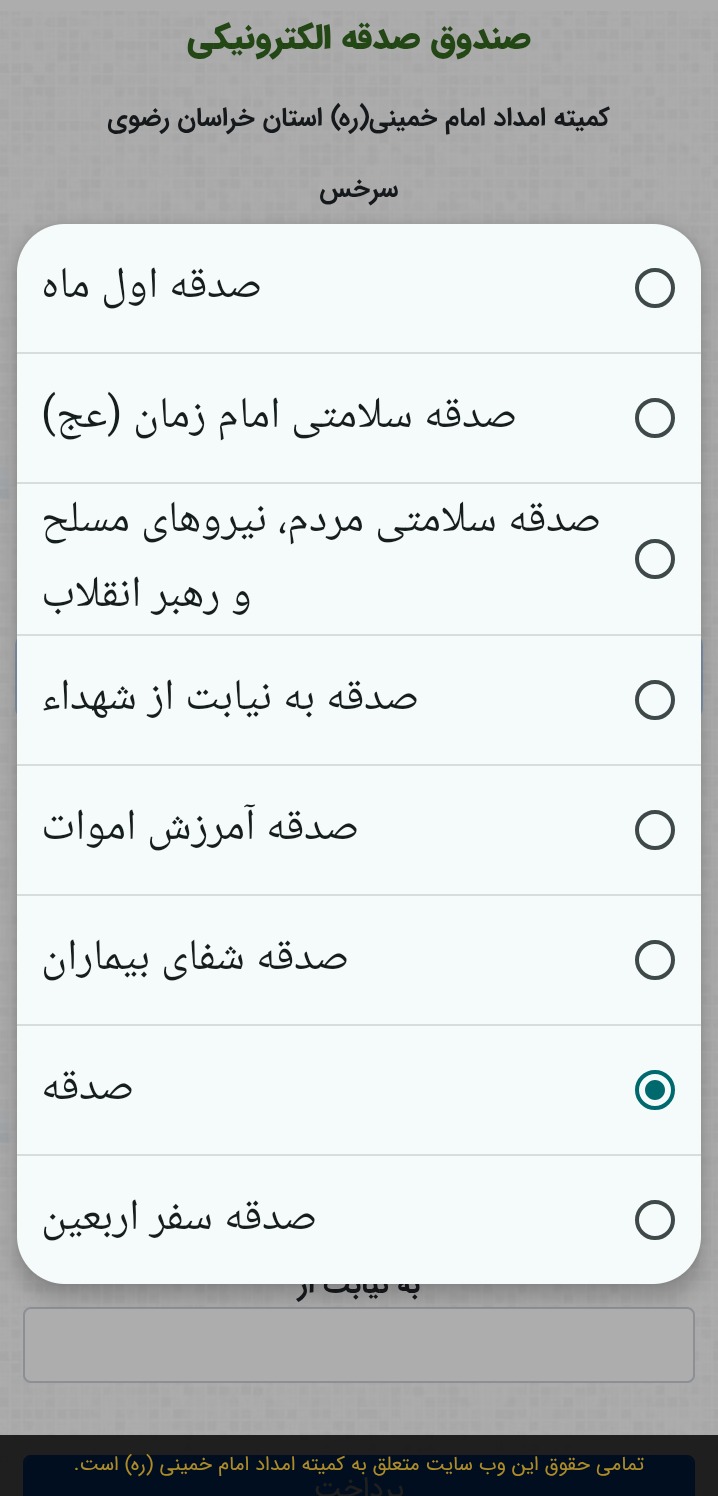Select the radio button for صدقه اول ماه
Screen dimensions: 718x1496
tap(654, 289)
